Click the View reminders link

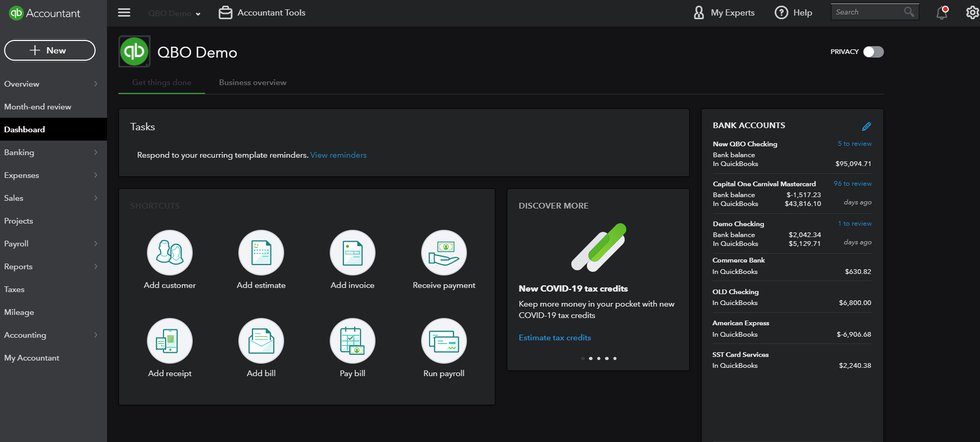338,155
